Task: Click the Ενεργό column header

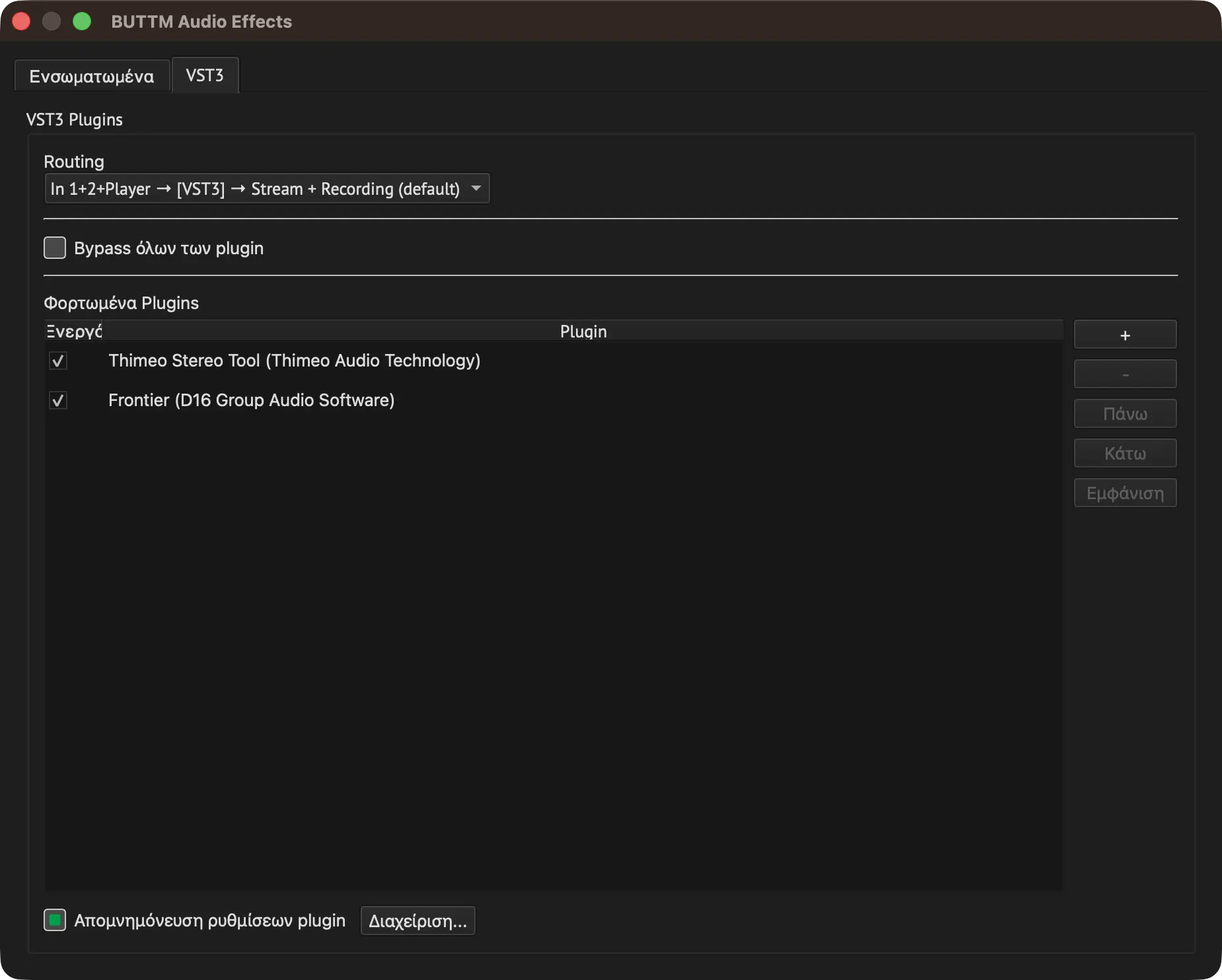Action: tap(73, 331)
